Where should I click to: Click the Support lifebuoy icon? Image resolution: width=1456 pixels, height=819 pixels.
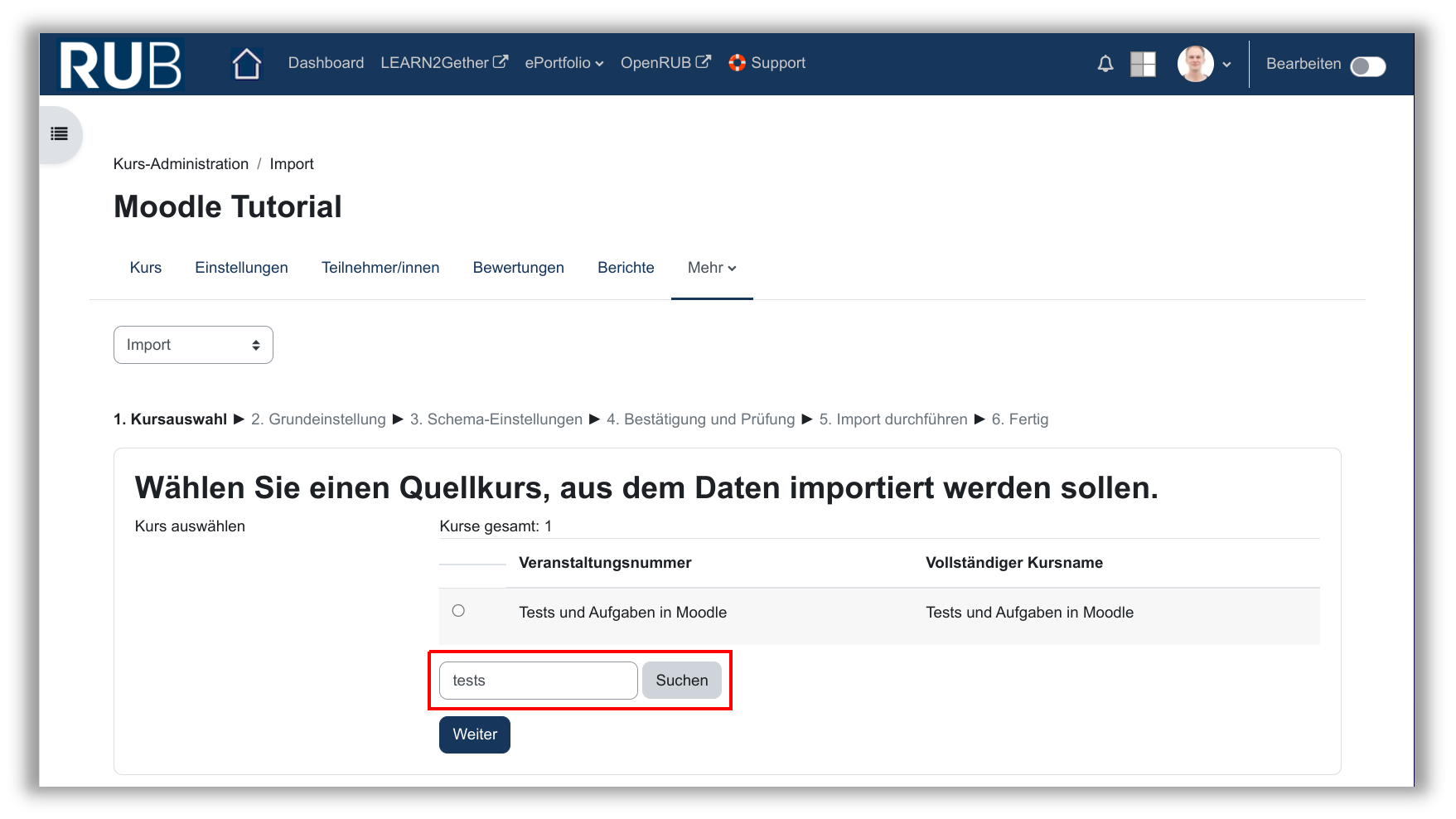737,63
